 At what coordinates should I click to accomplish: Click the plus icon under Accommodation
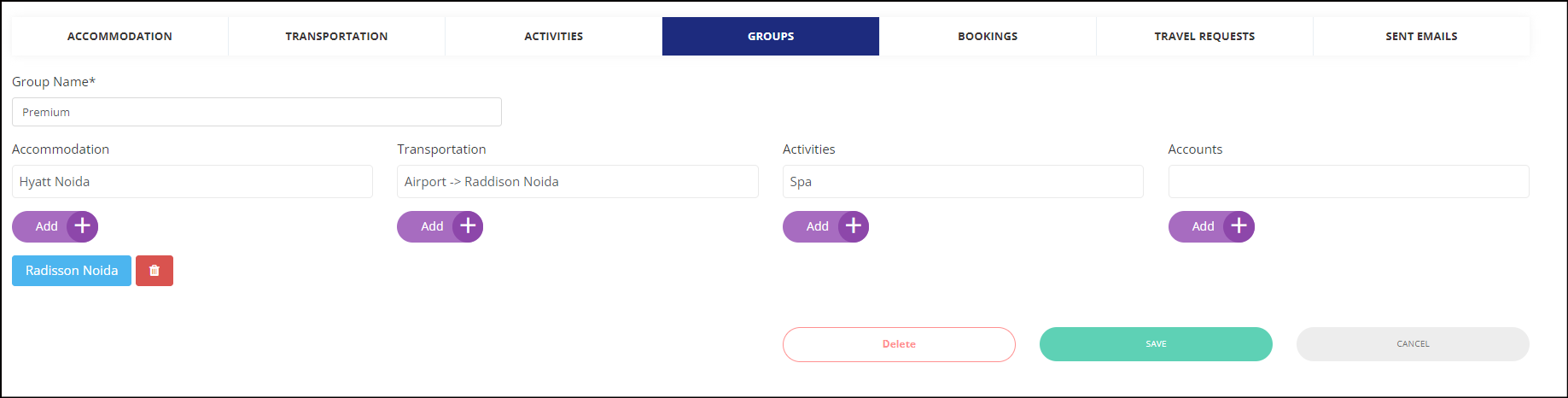(x=83, y=226)
